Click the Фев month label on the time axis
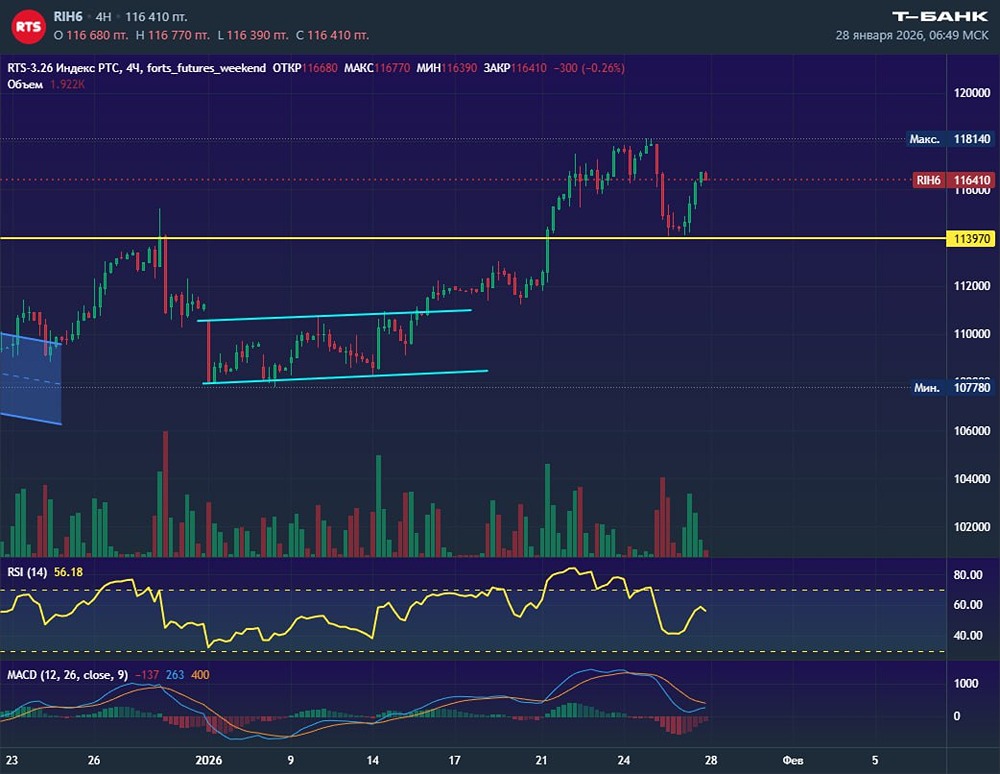The height and width of the screenshot is (774, 1000). (793, 760)
